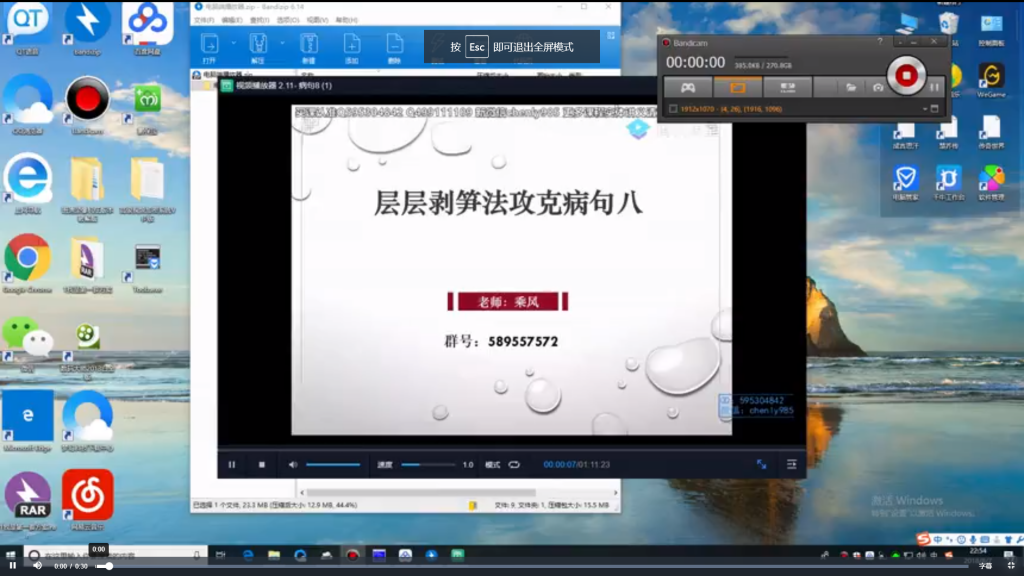The width and height of the screenshot is (1024, 576).
Task: Open the Bandicam output folder icon
Action: pos(851,88)
